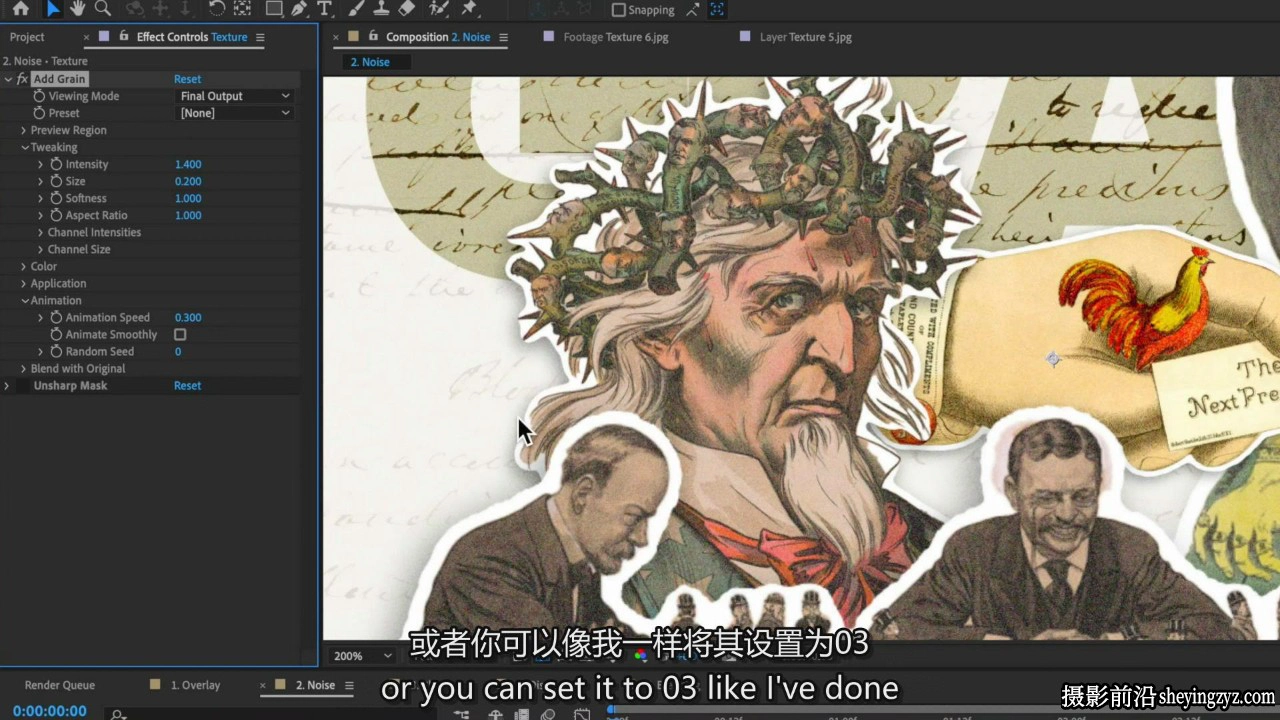Select the Puppet Pin tool
This screenshot has height=720, width=1280.
click(x=467, y=9)
